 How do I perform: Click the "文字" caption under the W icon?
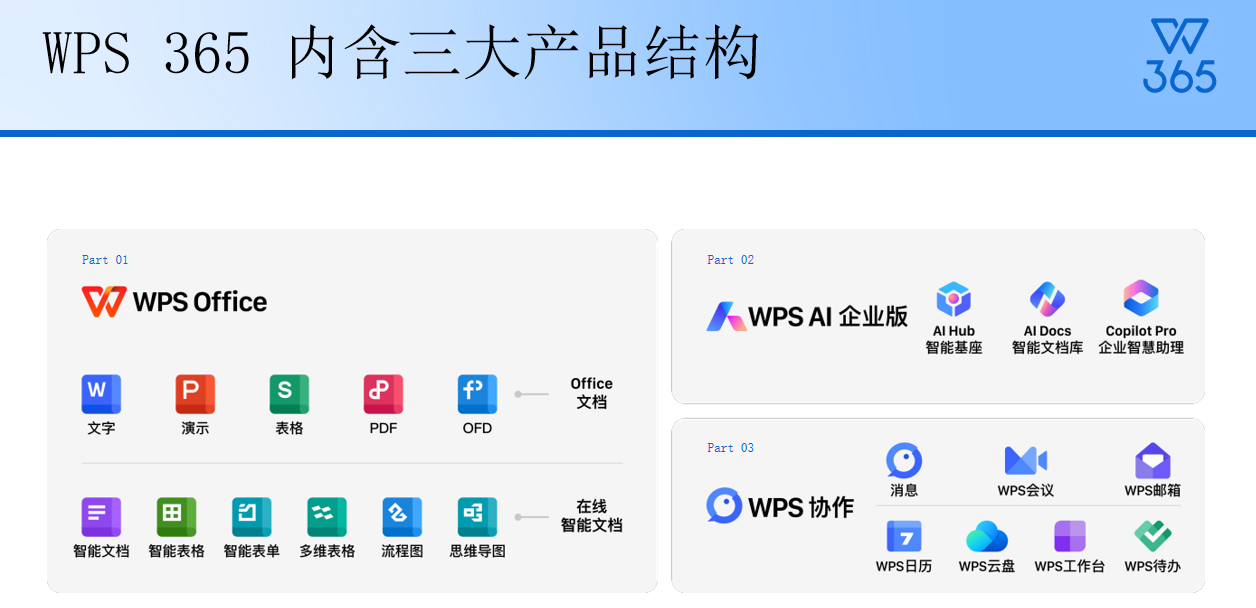pyautogui.click(x=101, y=428)
